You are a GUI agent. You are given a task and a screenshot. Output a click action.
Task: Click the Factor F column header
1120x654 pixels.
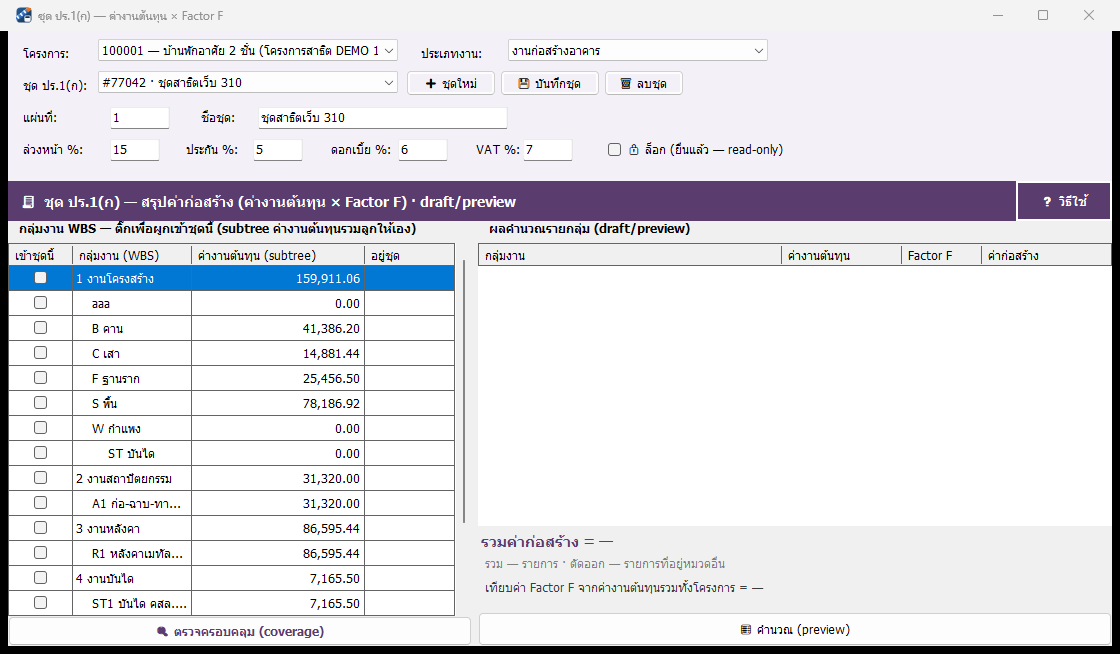941,256
